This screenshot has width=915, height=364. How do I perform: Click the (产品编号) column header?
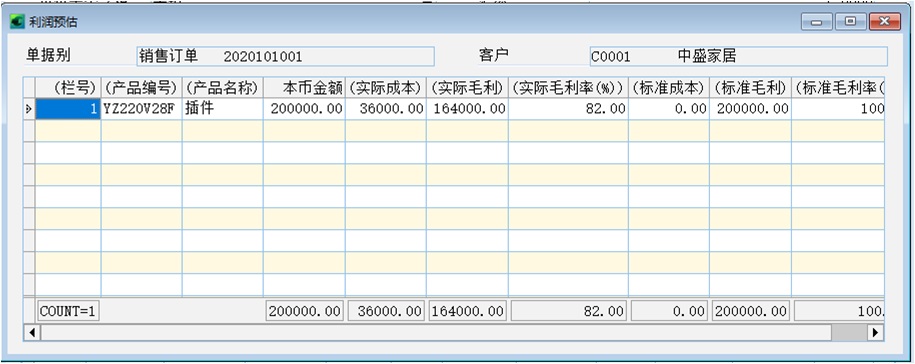(x=142, y=88)
